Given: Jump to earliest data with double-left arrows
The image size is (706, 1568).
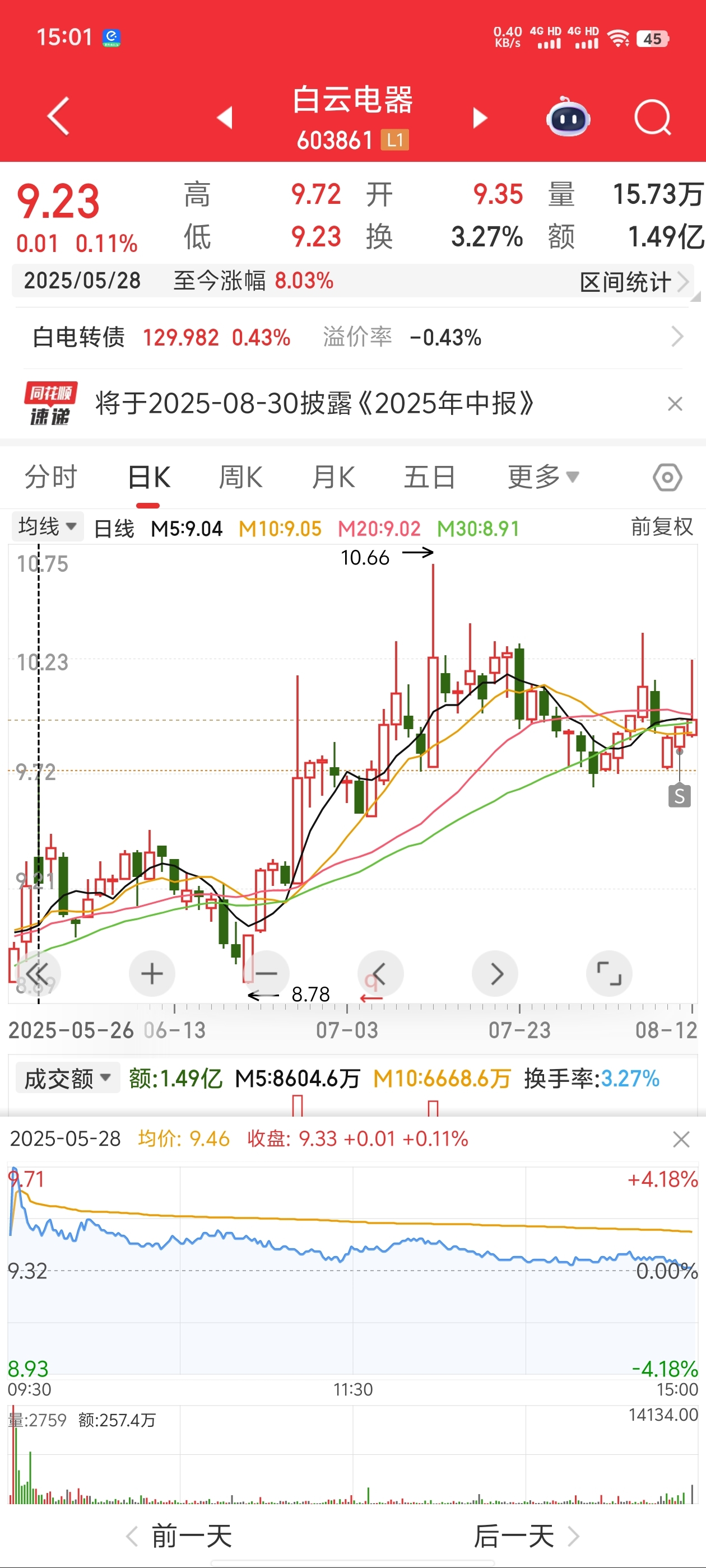Looking at the screenshot, I should pos(37,974).
